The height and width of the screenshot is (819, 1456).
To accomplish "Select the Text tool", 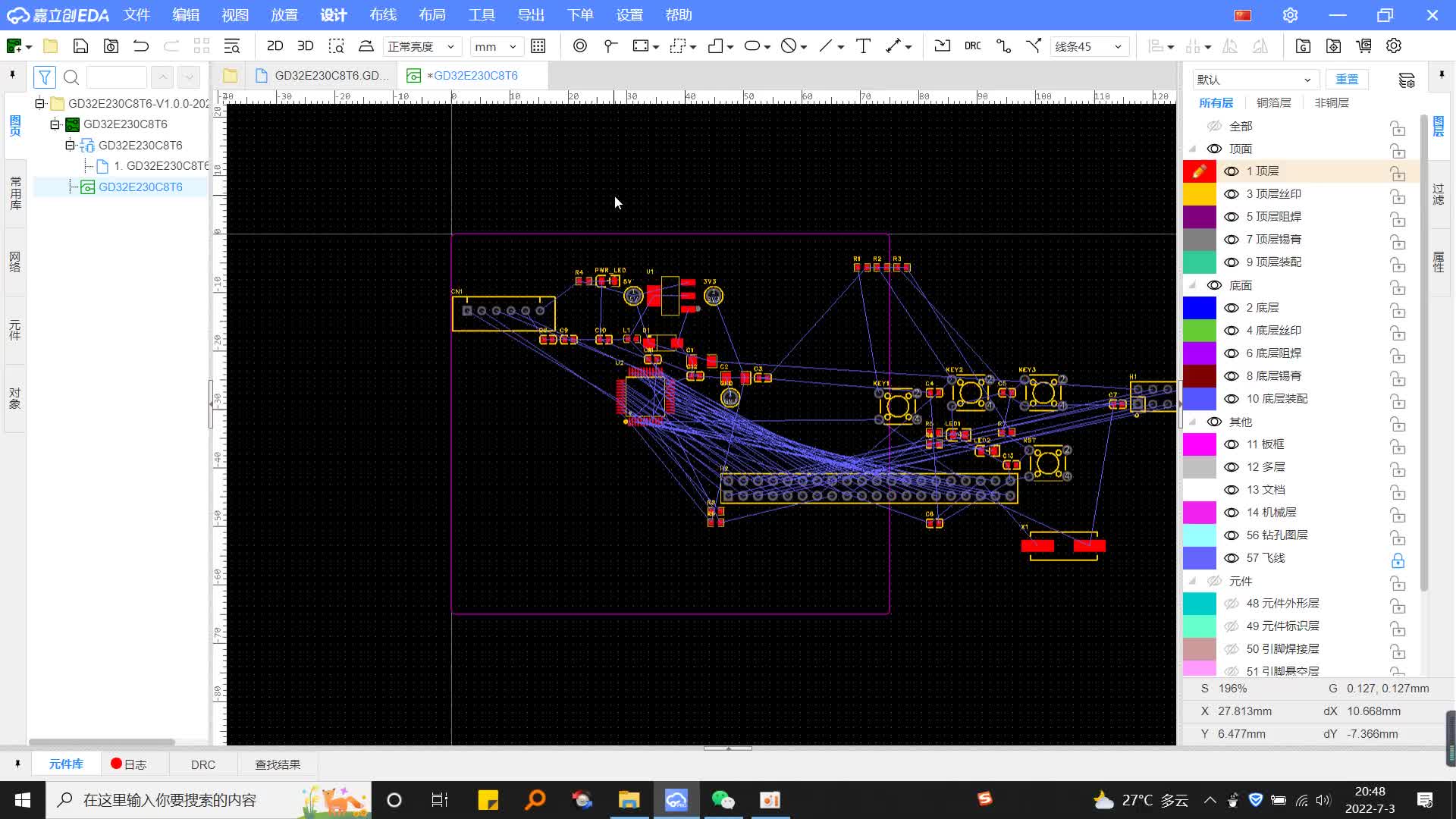I will click(x=863, y=46).
